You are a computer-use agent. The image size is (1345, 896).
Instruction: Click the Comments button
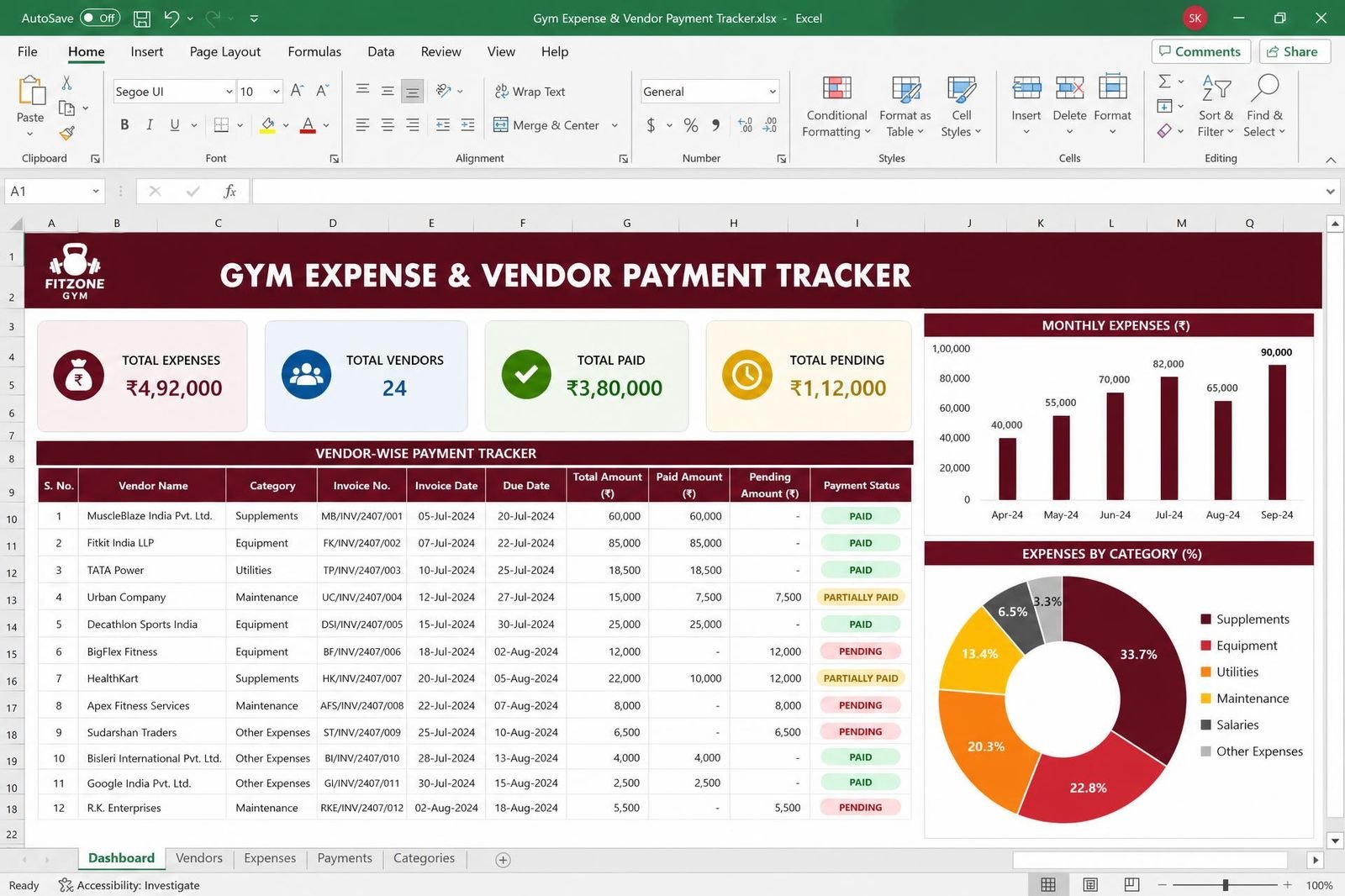[1200, 51]
